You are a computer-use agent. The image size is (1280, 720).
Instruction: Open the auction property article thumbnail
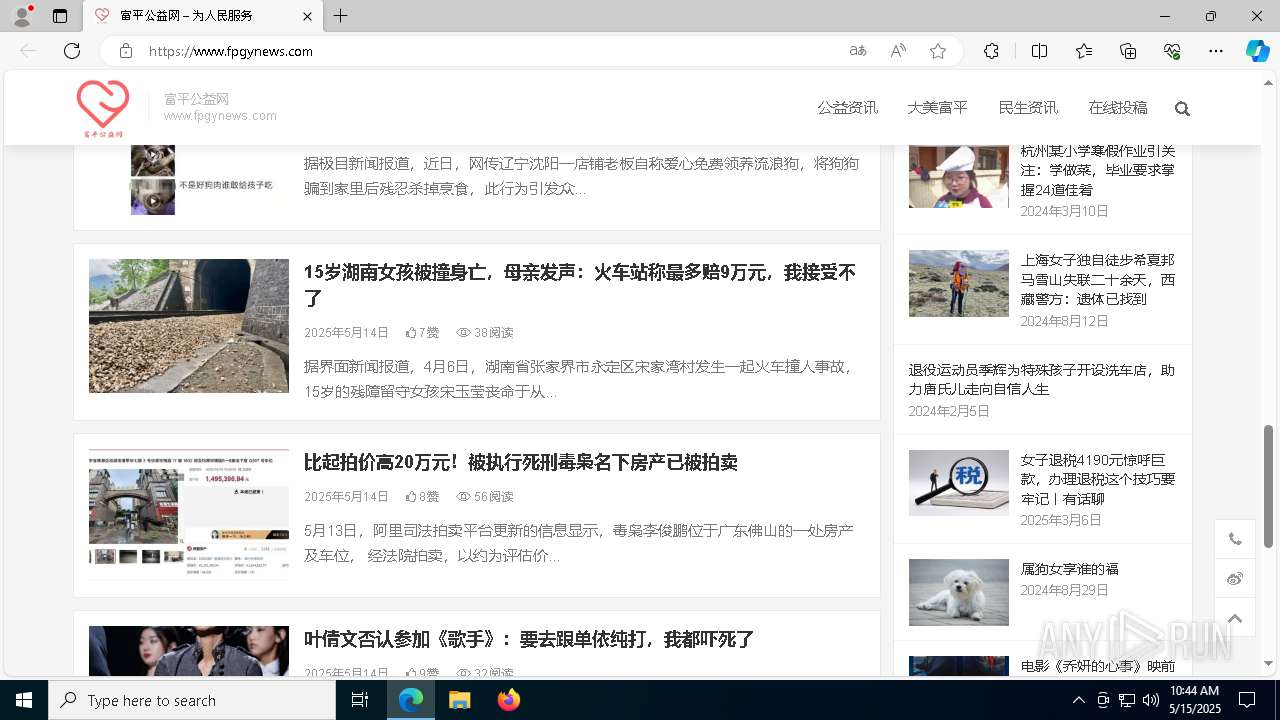coord(189,515)
